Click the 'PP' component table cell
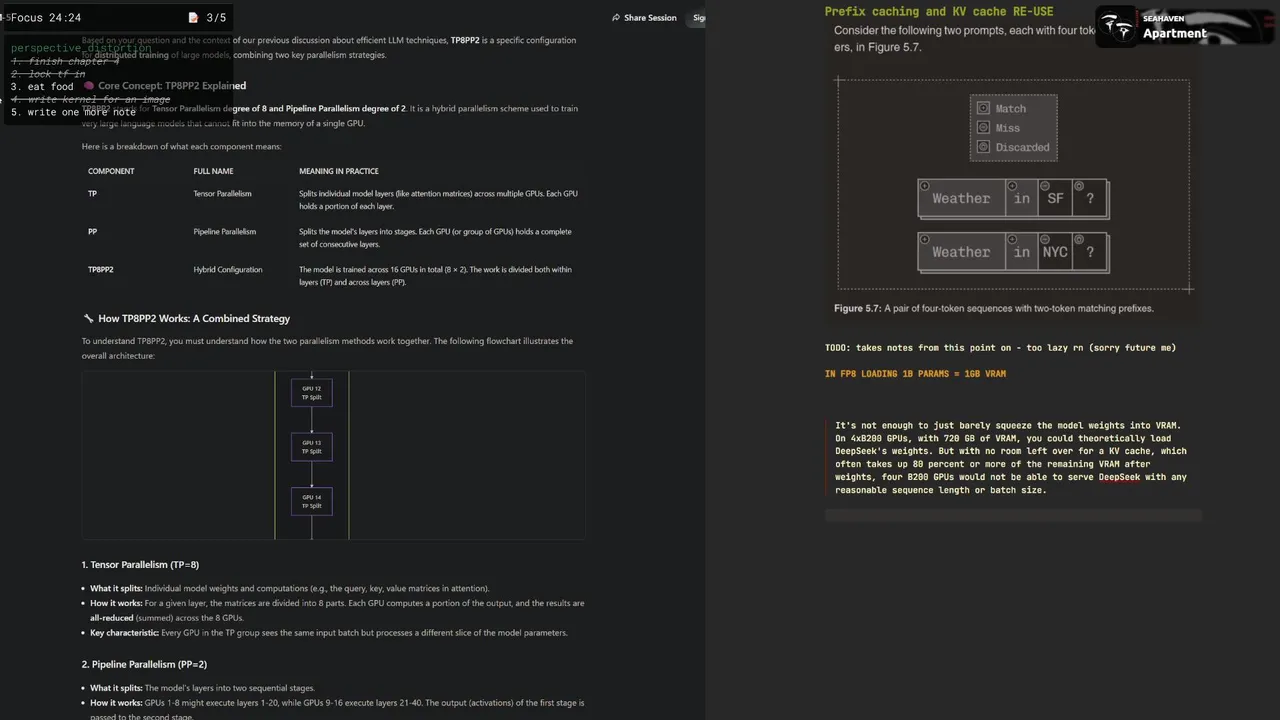The image size is (1280, 720). click(93, 231)
